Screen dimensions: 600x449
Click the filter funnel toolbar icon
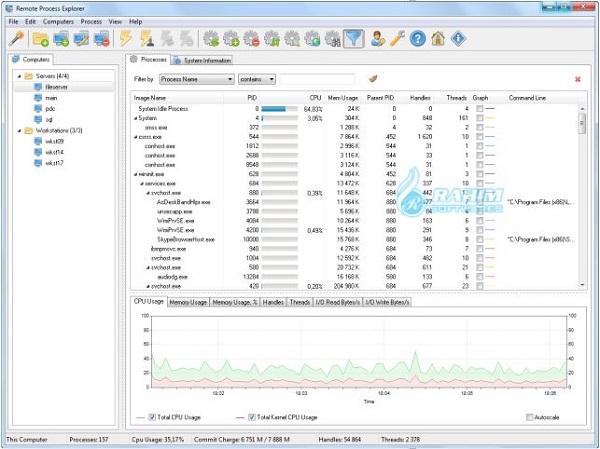click(354, 39)
